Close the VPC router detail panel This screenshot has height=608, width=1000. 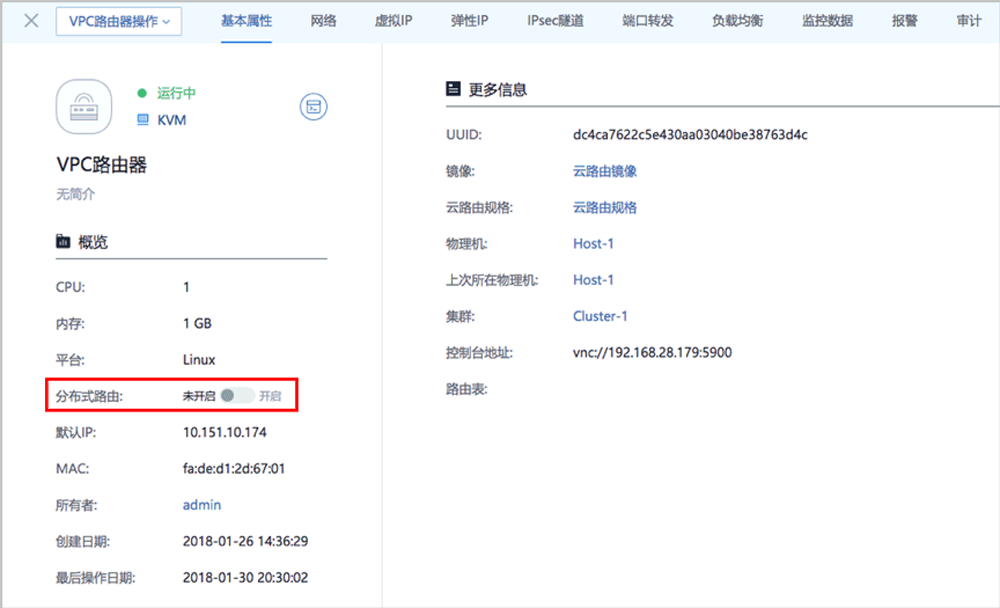coord(31,21)
